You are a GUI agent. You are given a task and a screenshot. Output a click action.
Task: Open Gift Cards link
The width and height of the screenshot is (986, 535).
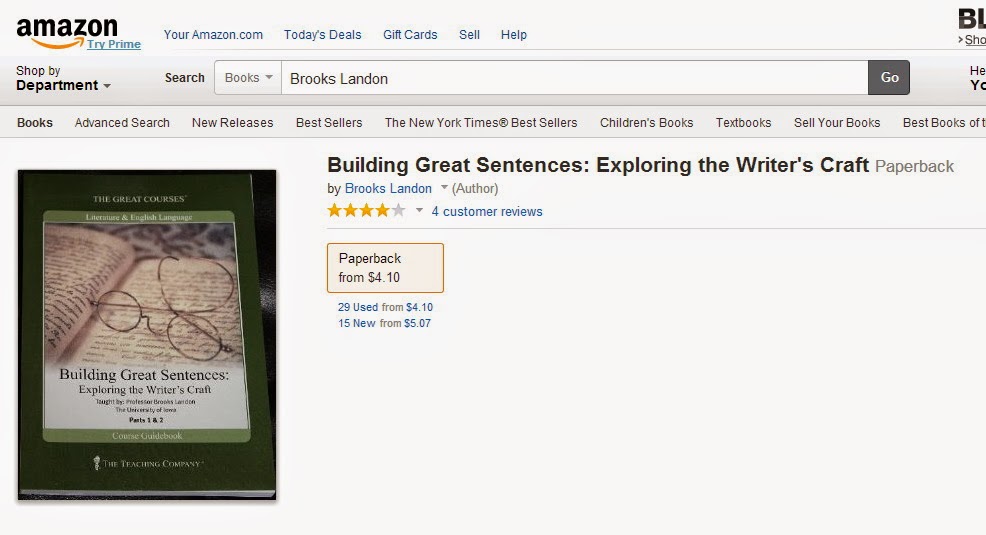point(410,34)
